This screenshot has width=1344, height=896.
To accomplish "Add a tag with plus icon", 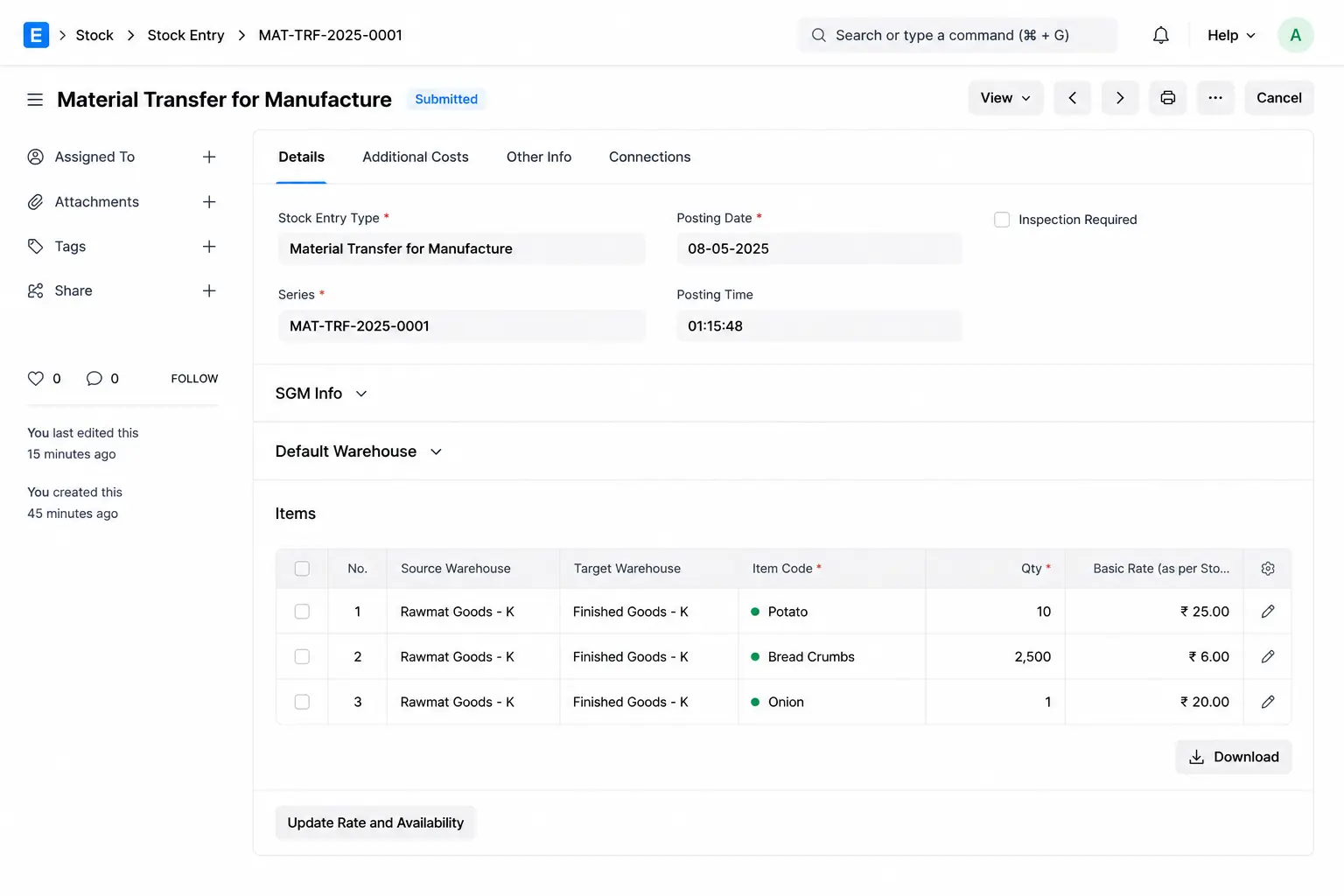I will click(x=209, y=247).
